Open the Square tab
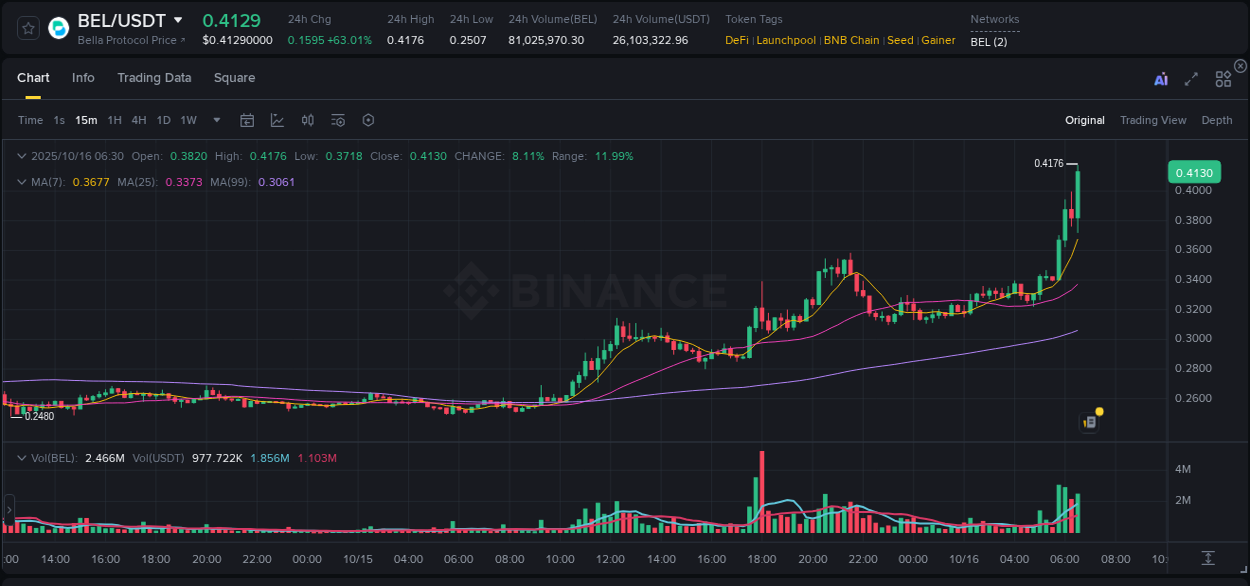The width and height of the screenshot is (1250, 586). (x=234, y=77)
